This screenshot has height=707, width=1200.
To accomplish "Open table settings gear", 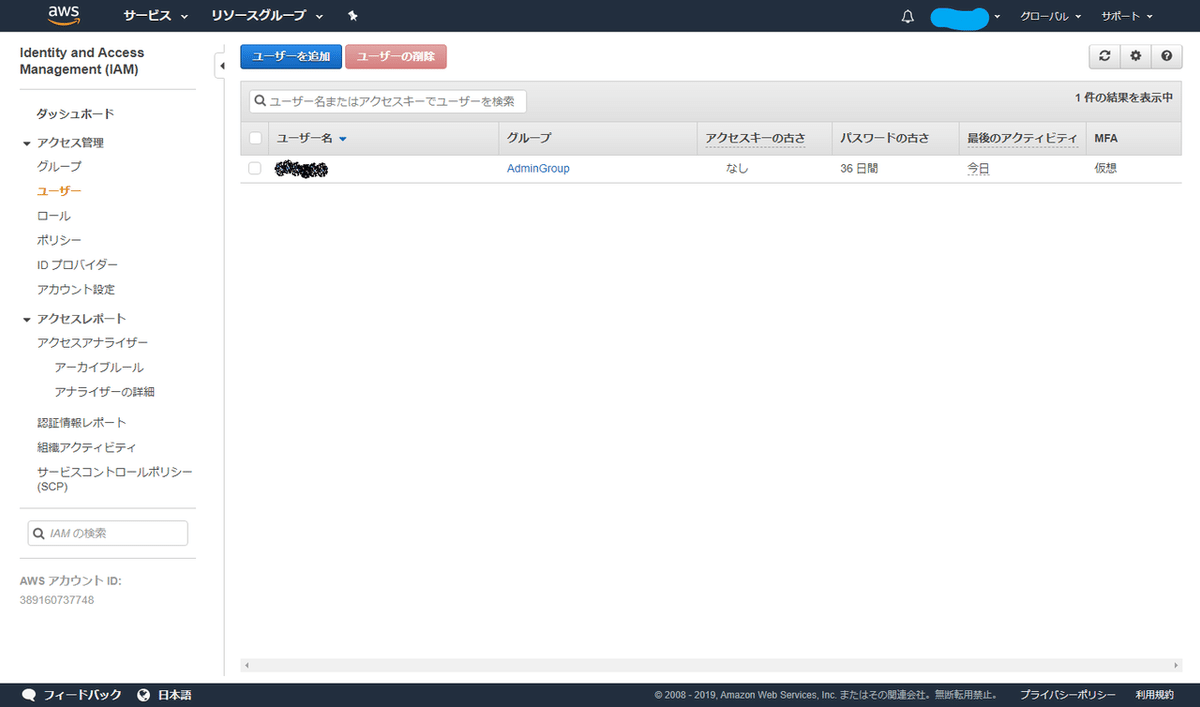I will tap(1135, 56).
